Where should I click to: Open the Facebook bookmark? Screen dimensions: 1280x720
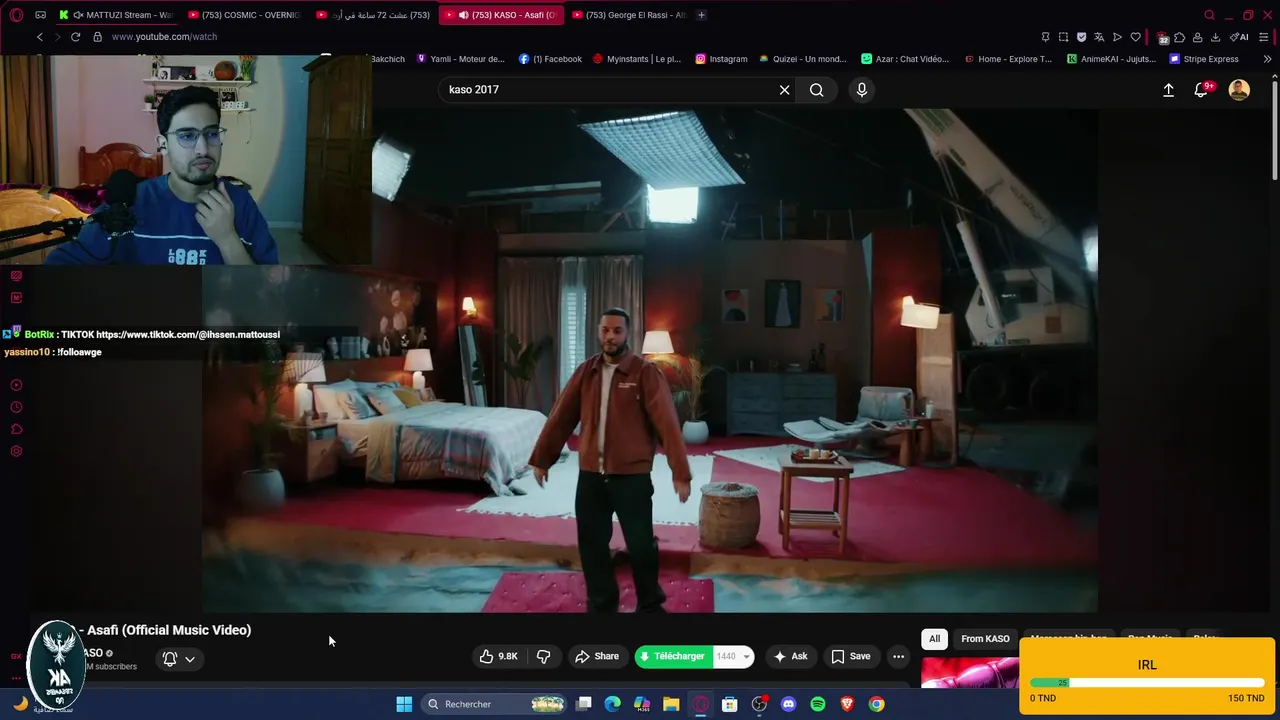coord(550,59)
